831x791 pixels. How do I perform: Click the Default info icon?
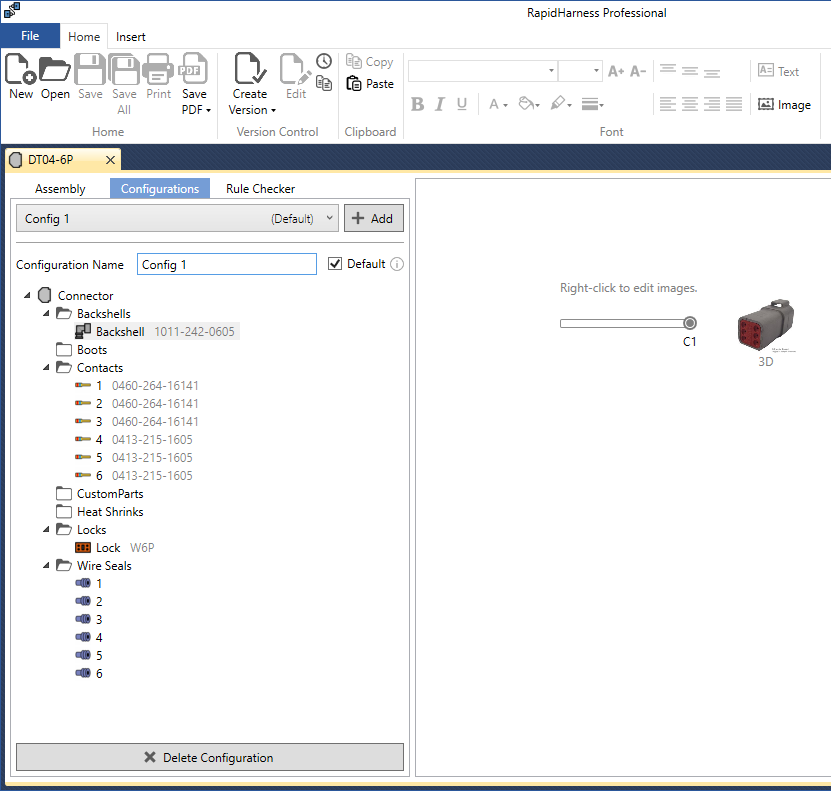click(x=397, y=264)
